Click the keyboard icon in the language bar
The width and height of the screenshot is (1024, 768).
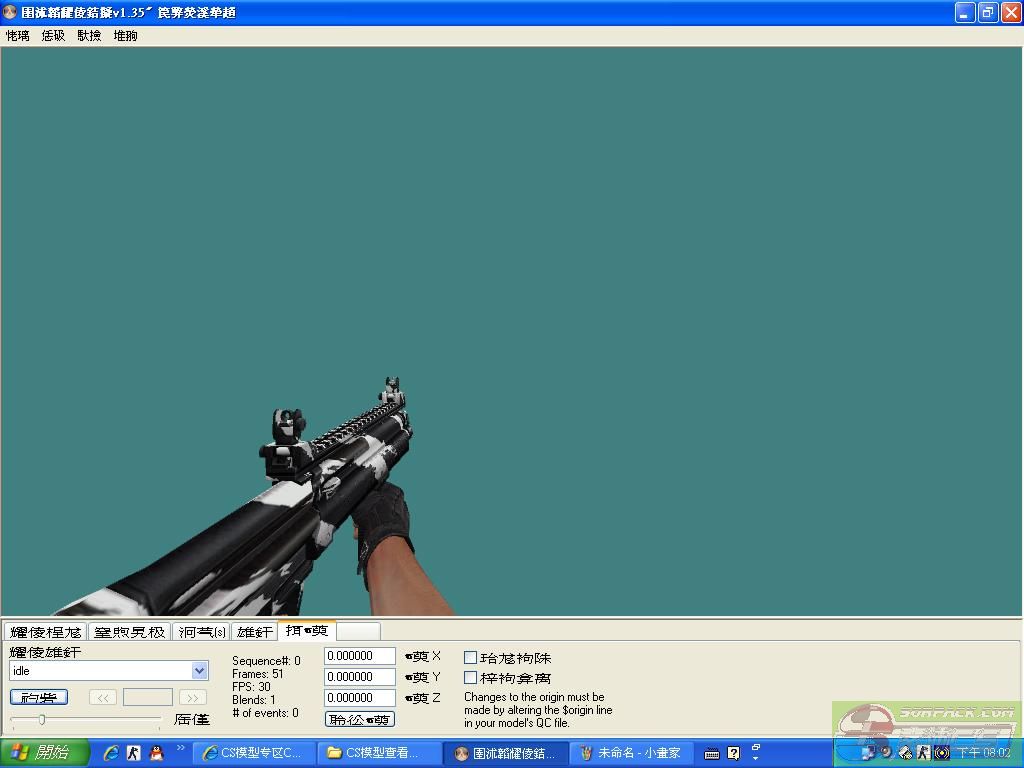click(711, 753)
